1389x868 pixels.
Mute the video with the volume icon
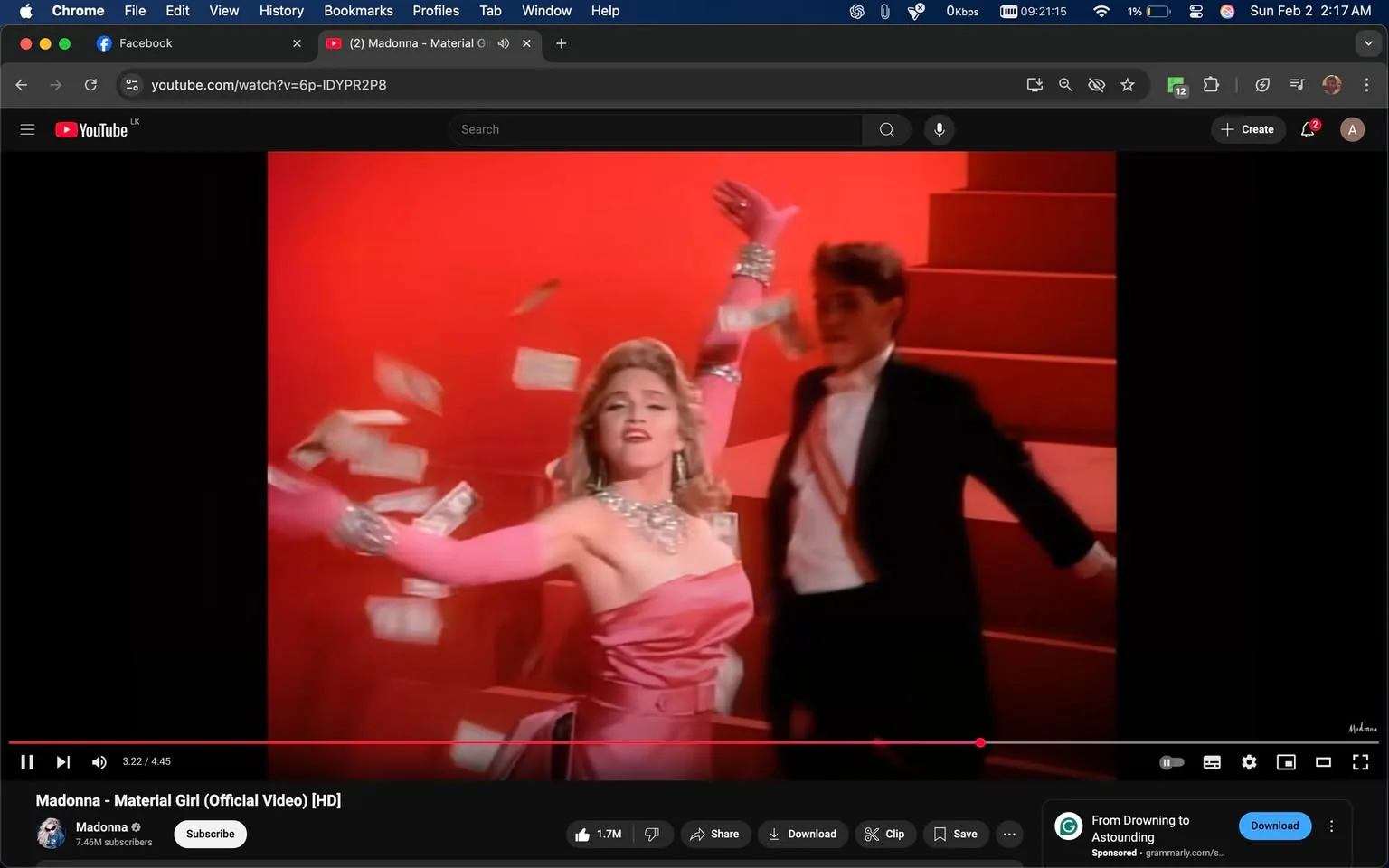pos(99,761)
